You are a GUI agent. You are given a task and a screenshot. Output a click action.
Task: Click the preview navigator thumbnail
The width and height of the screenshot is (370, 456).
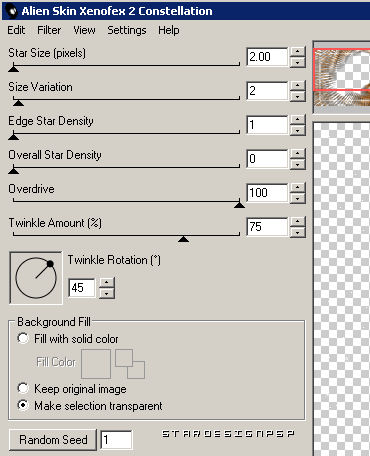tap(342, 77)
